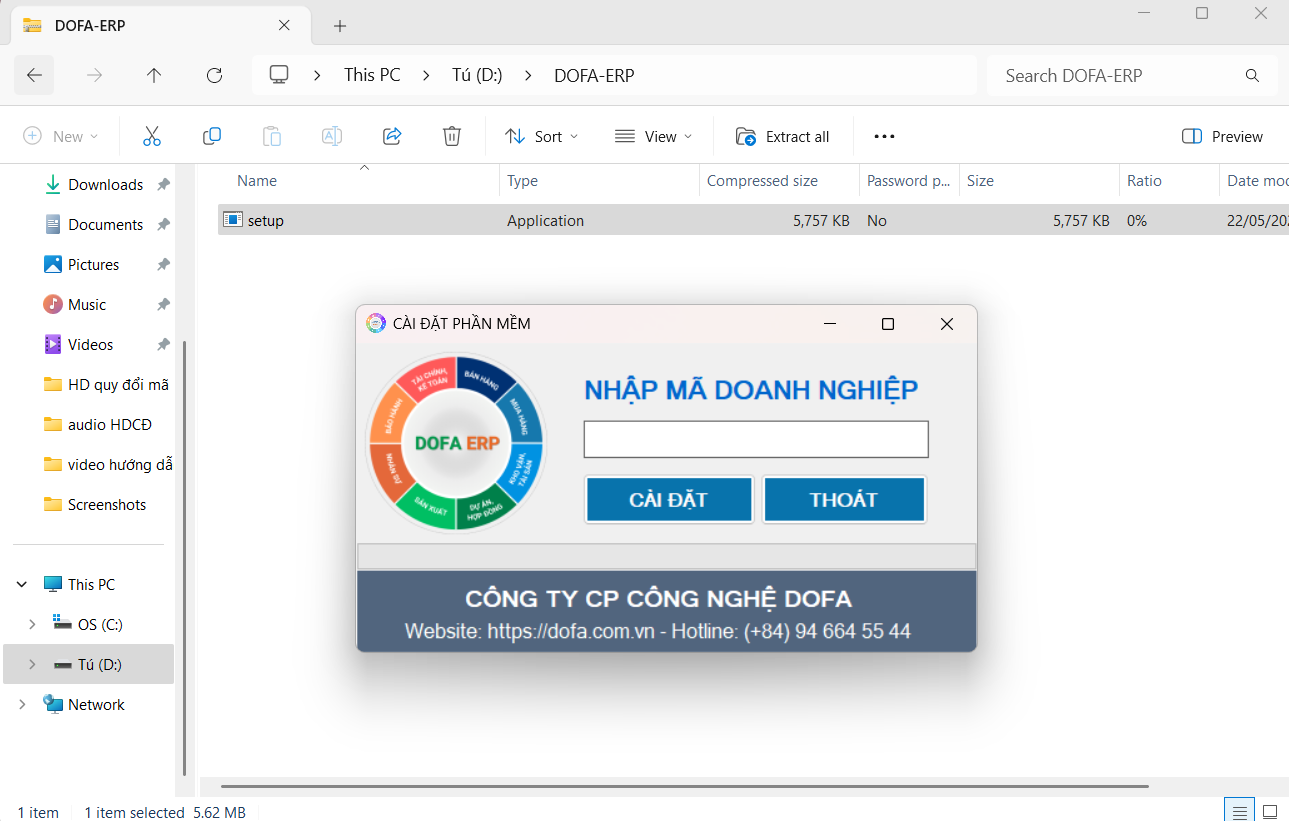The height and width of the screenshot is (821, 1289).
Task: Click This PC in the address breadcrumb
Action: coord(372,75)
